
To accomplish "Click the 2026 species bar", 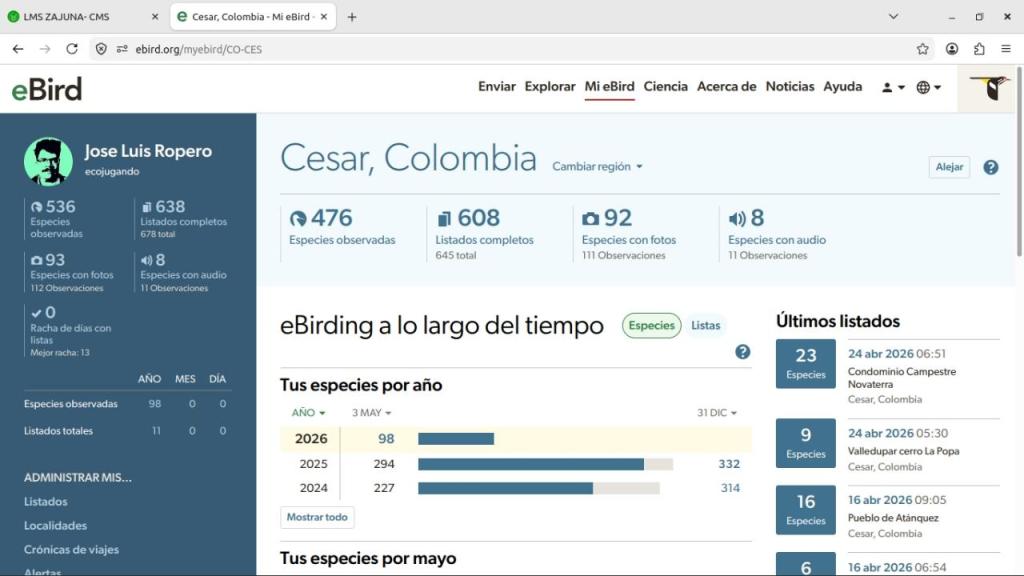I will [456, 439].
